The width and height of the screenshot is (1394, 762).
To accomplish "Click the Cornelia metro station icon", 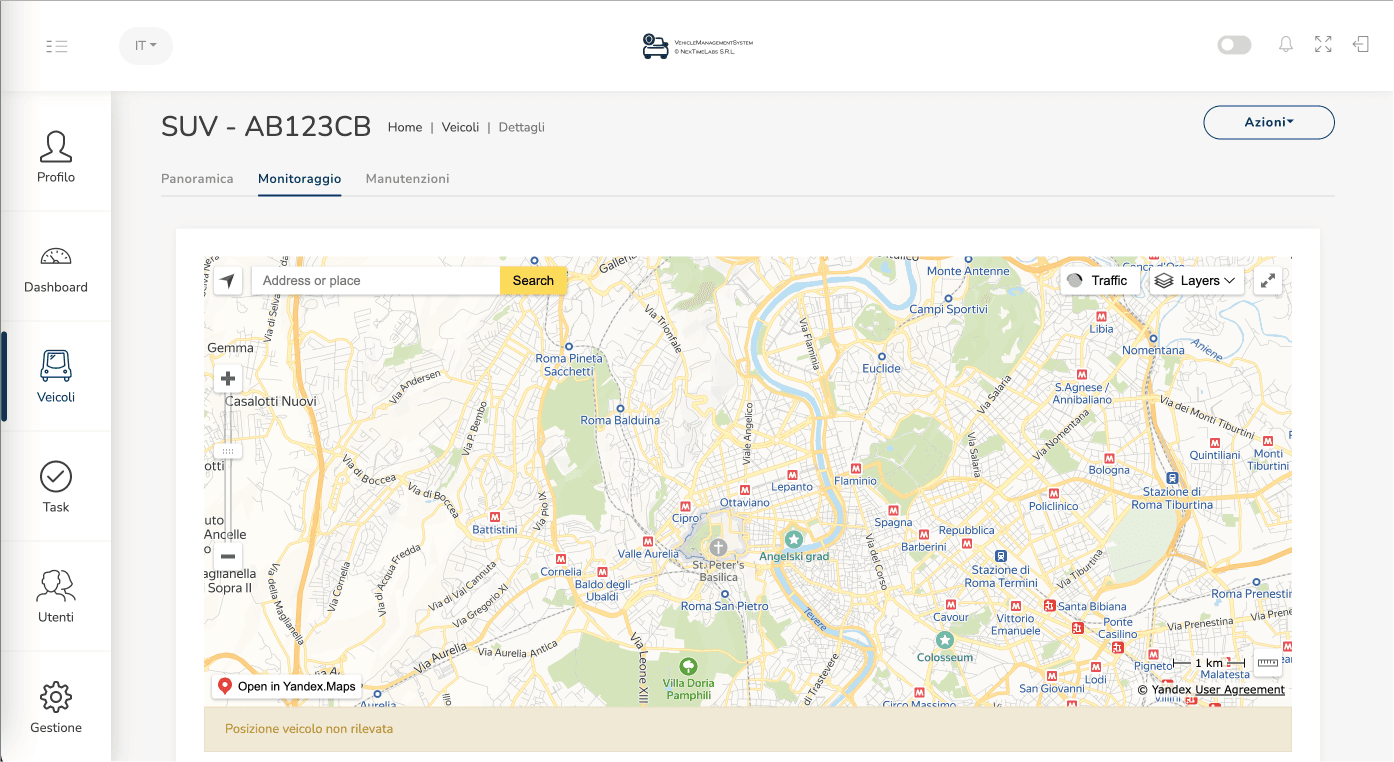I will (x=561, y=559).
